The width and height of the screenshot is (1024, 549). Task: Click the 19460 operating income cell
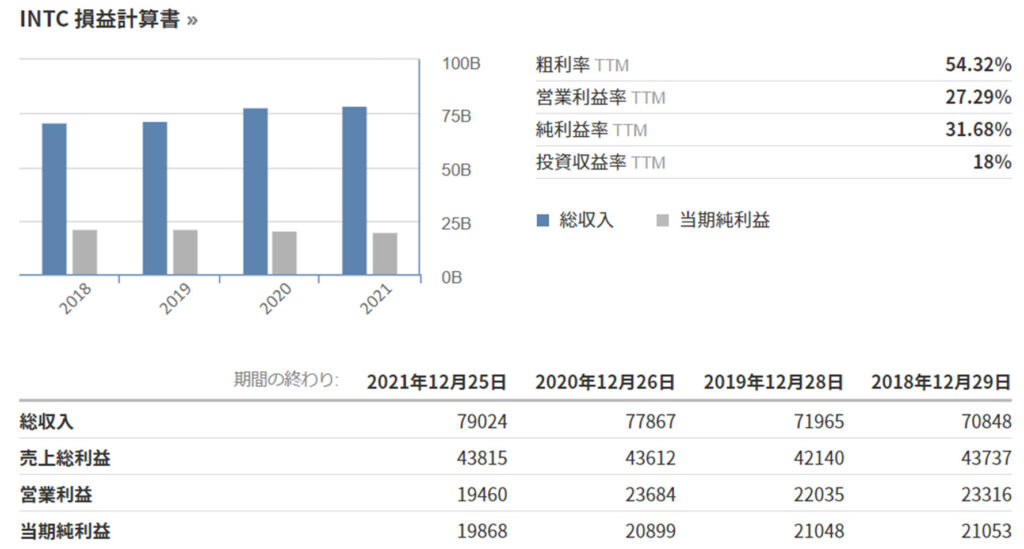482,495
